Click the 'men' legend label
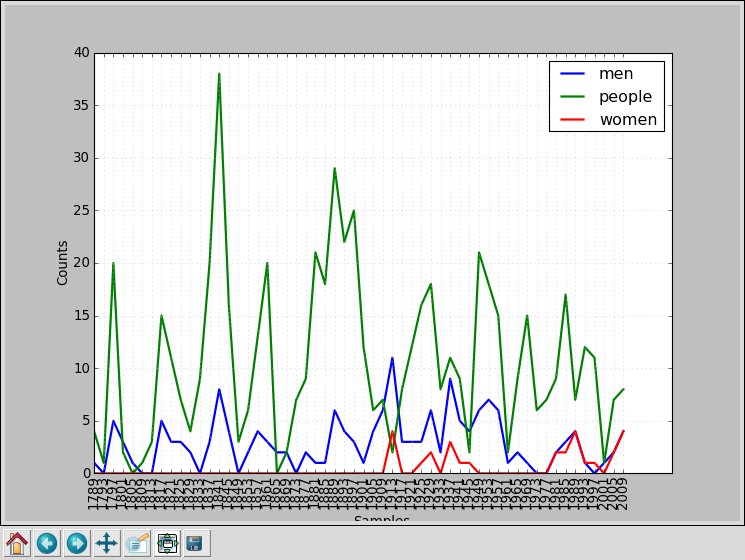 point(615,73)
